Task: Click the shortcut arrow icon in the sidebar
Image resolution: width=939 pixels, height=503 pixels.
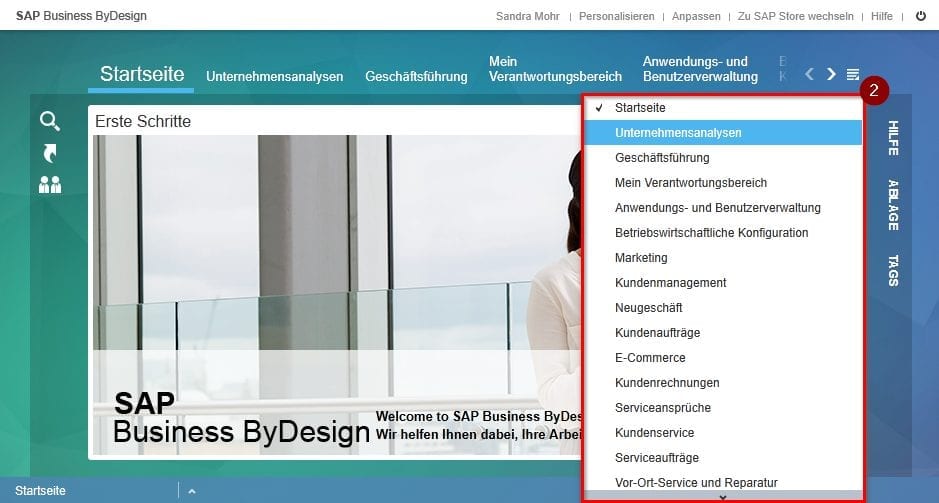Action: point(50,153)
